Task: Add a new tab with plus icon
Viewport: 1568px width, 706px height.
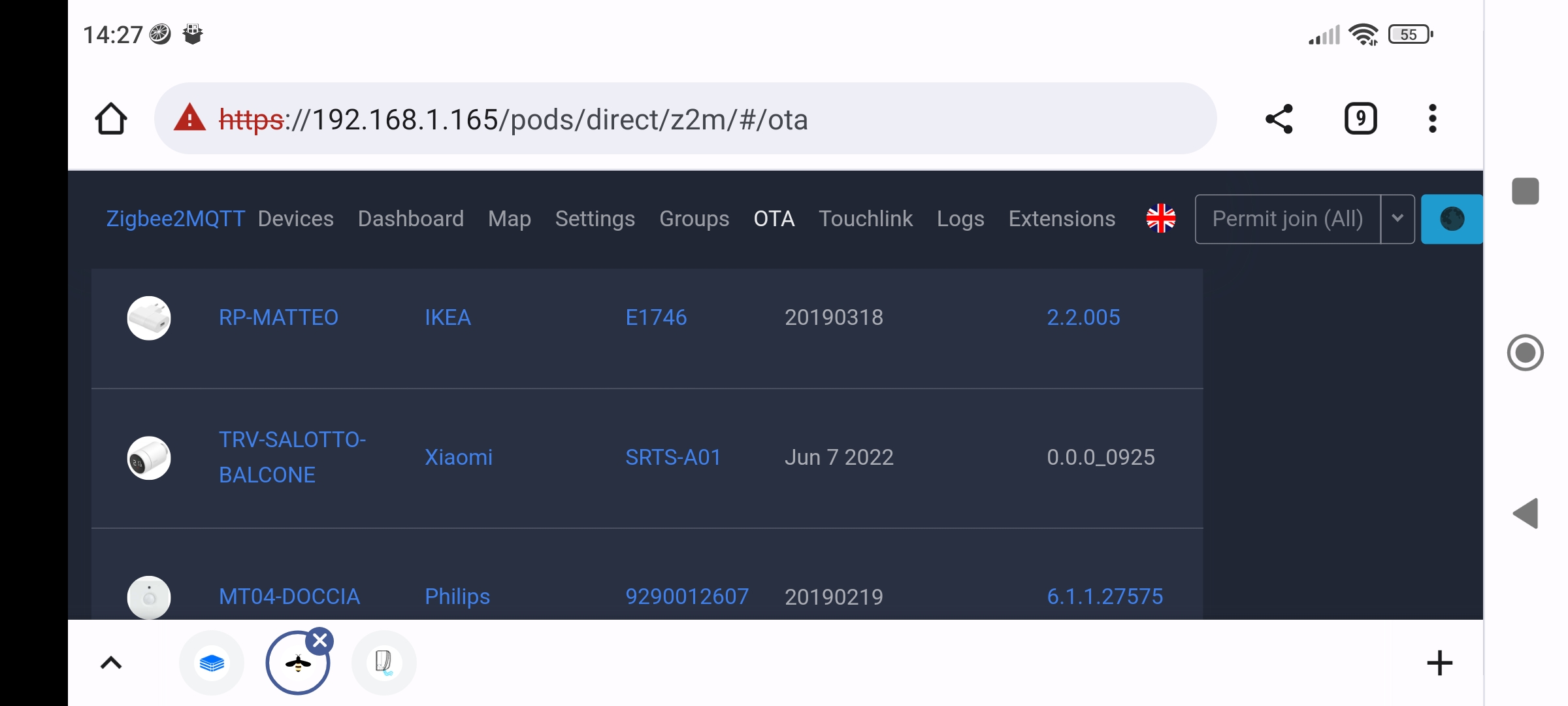Action: coord(1439,663)
